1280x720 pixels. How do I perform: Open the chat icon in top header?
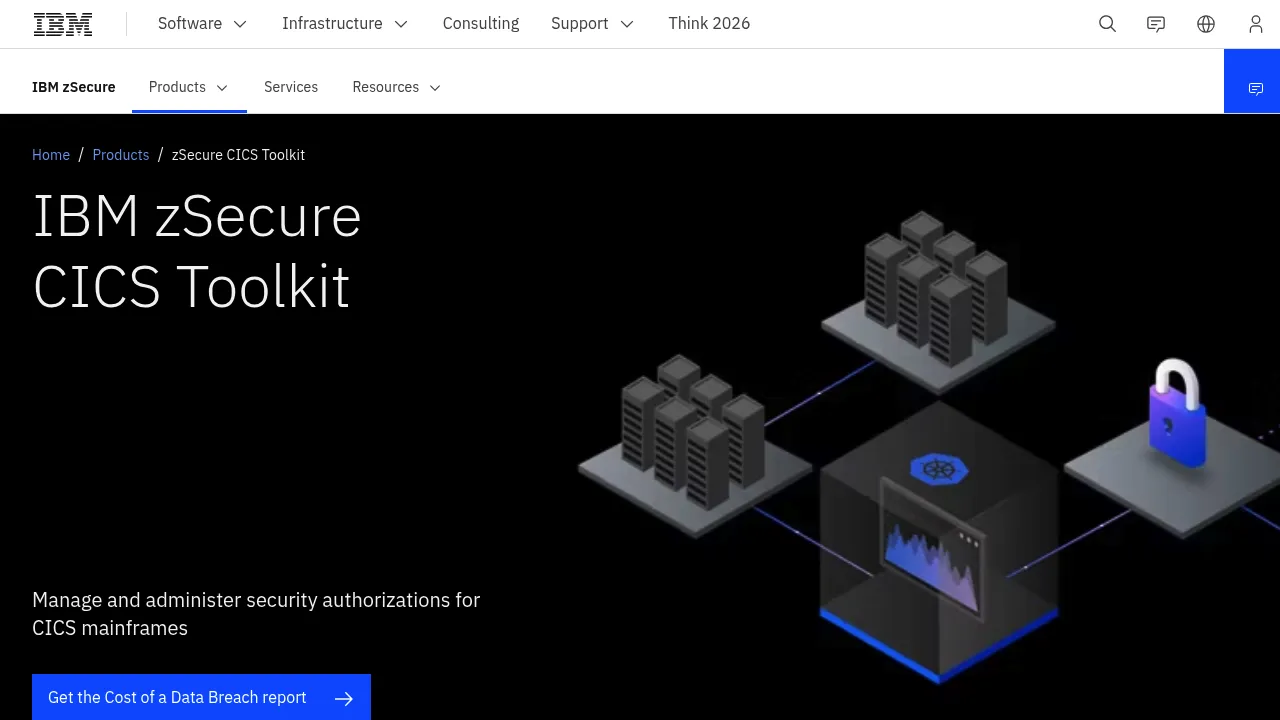pos(1156,24)
